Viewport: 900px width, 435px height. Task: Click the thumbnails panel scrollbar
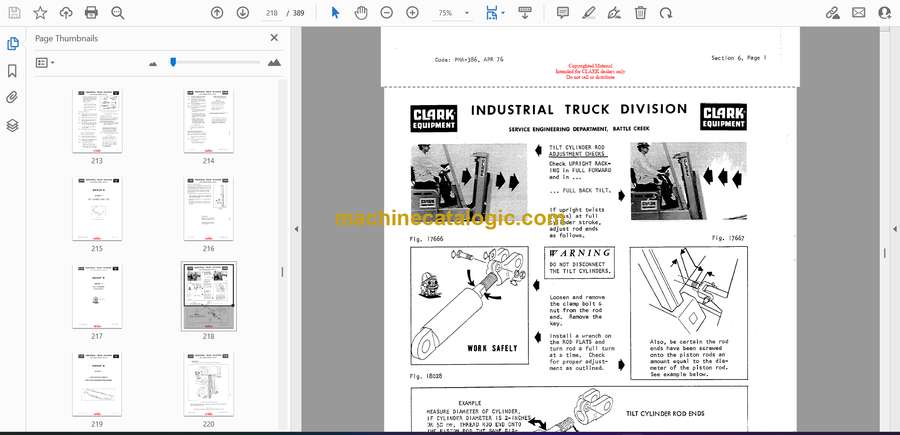[x=282, y=271]
